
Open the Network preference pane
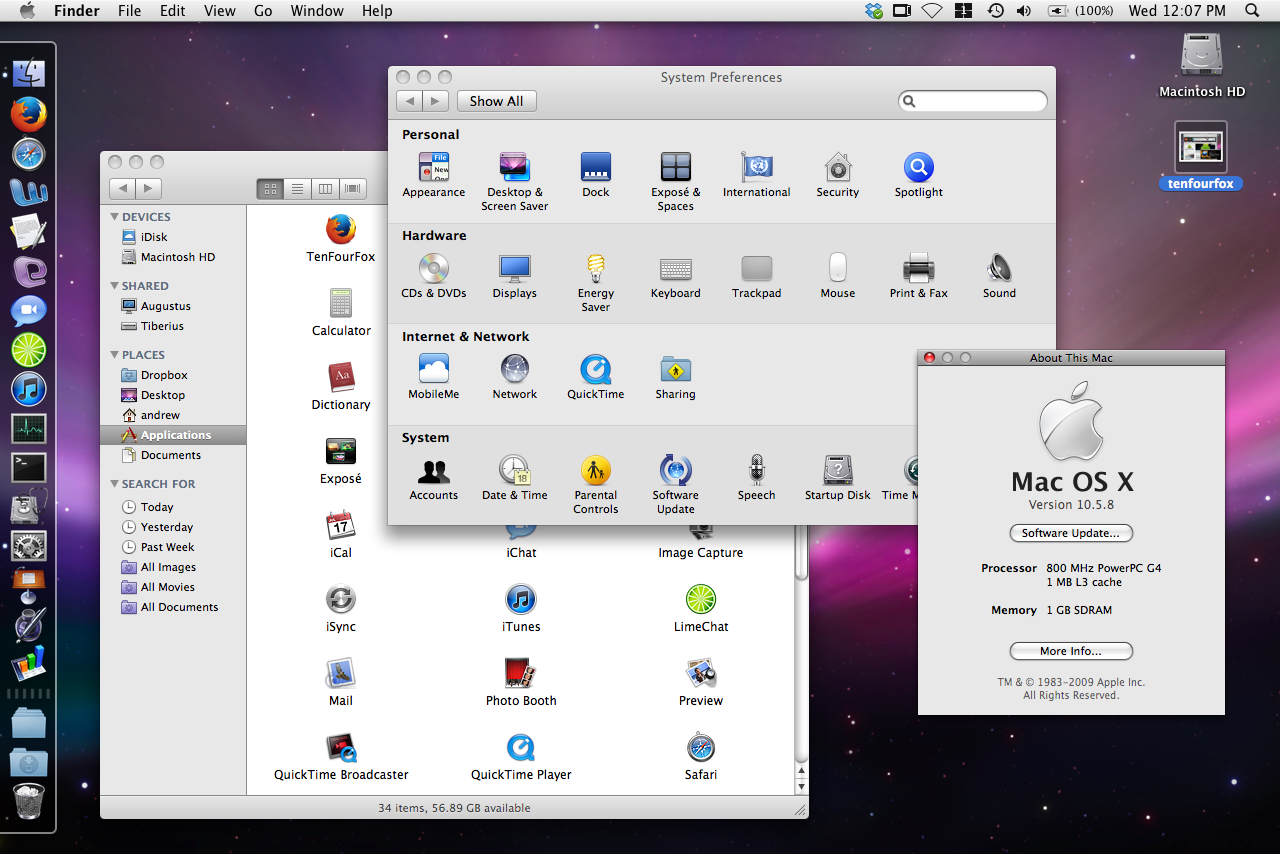point(514,369)
